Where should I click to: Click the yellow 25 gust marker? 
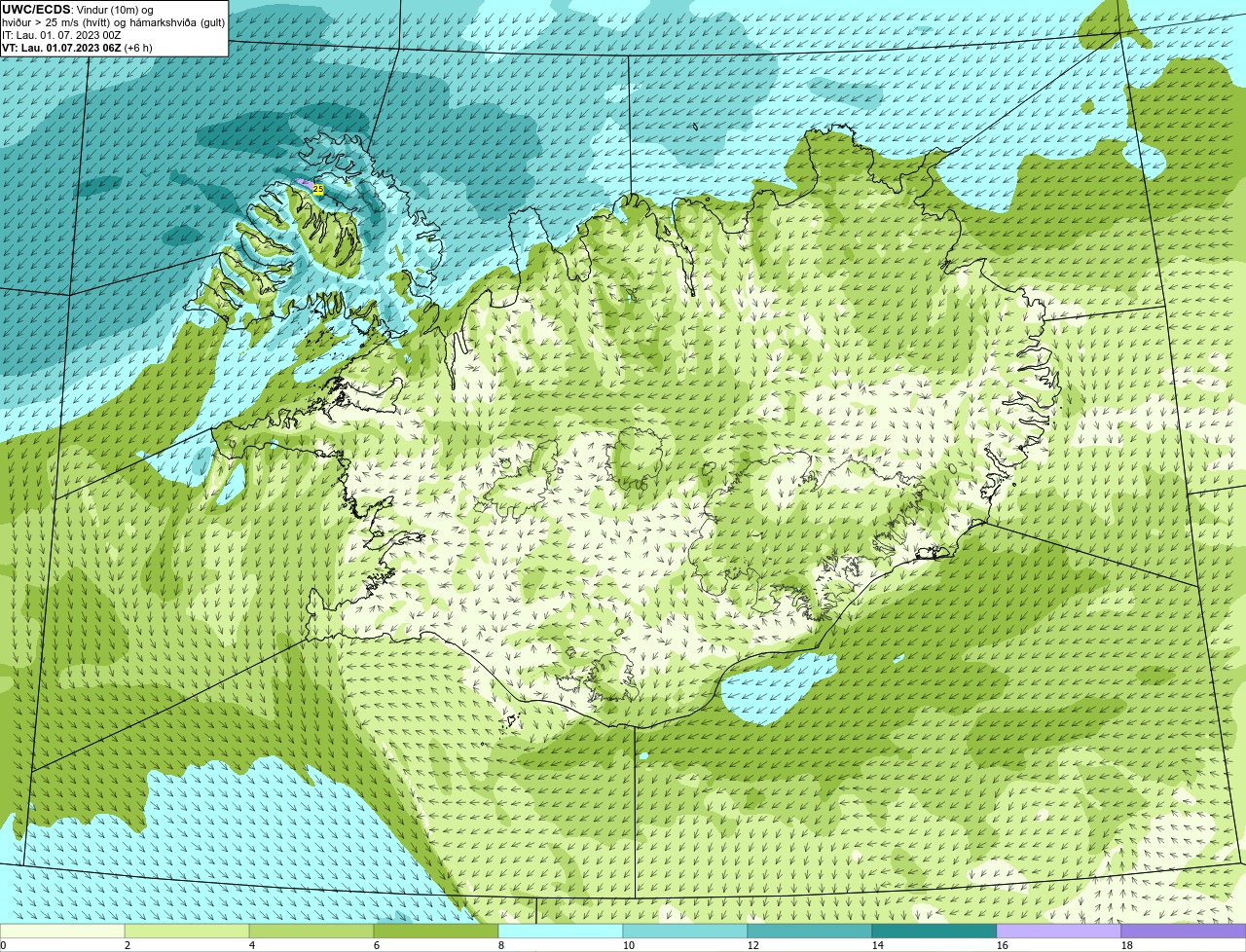coord(318,189)
